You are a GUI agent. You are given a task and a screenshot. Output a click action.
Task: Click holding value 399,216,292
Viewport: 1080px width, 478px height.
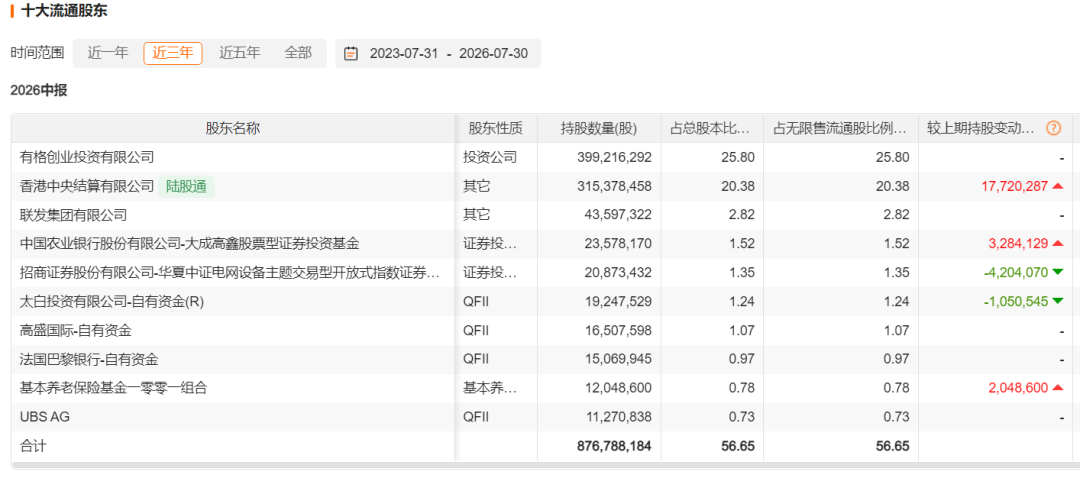tap(614, 157)
